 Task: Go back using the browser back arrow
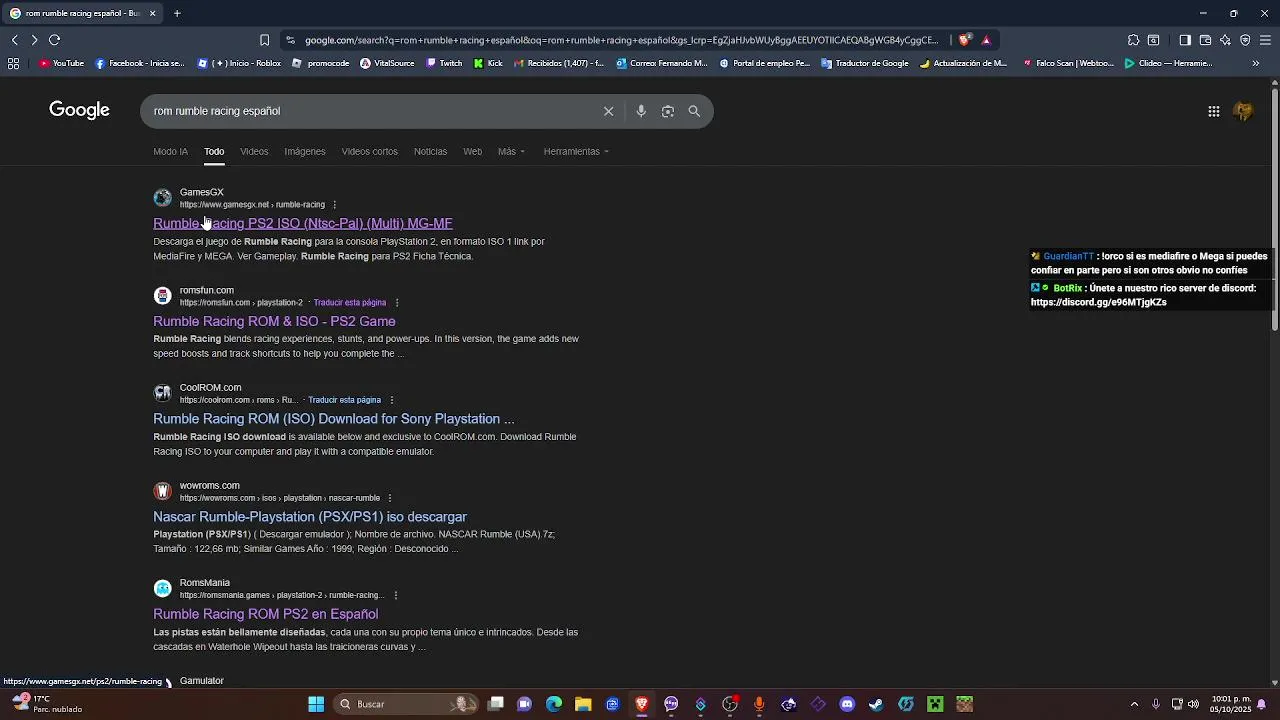15,40
